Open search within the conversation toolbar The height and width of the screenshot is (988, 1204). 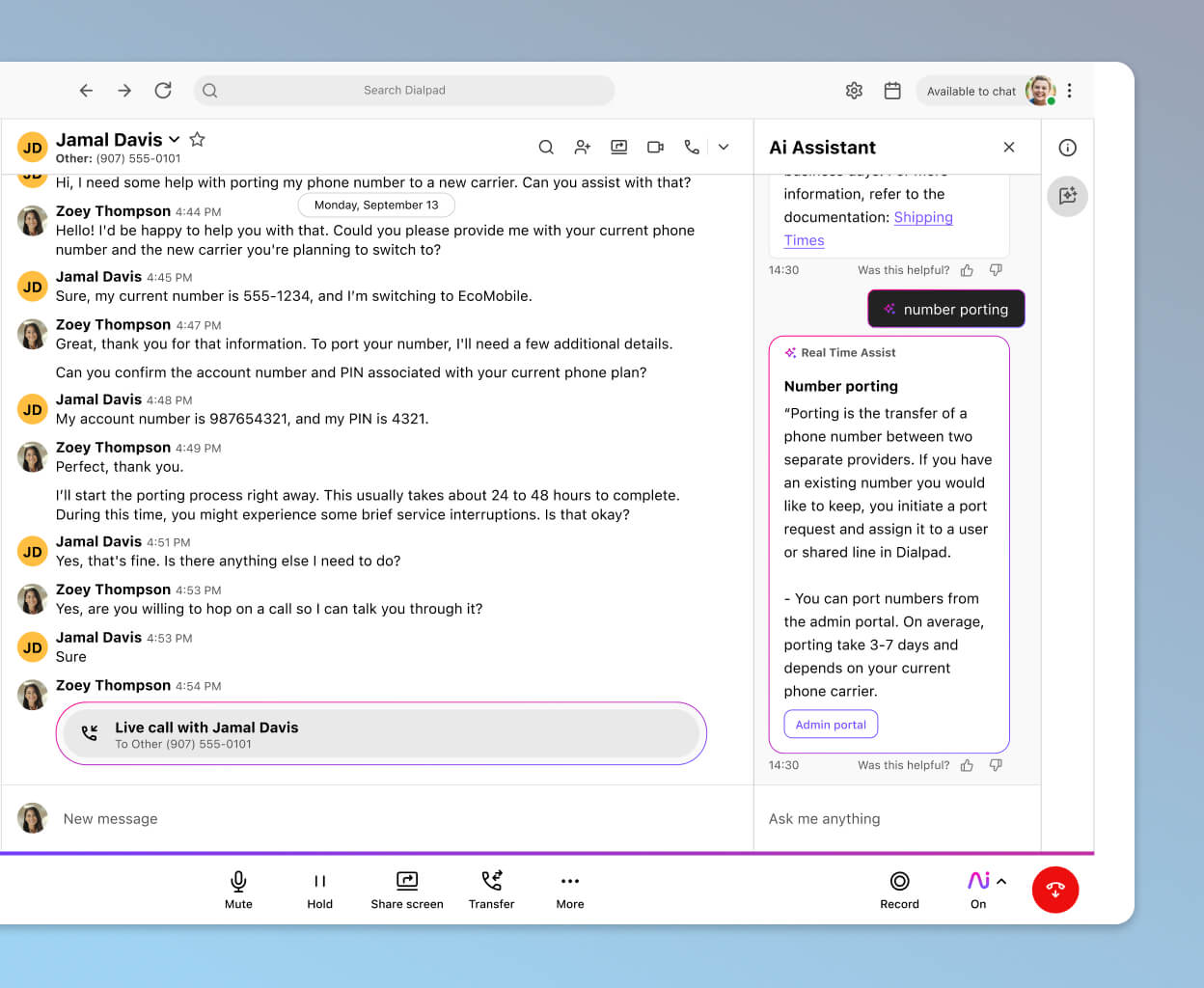point(546,147)
